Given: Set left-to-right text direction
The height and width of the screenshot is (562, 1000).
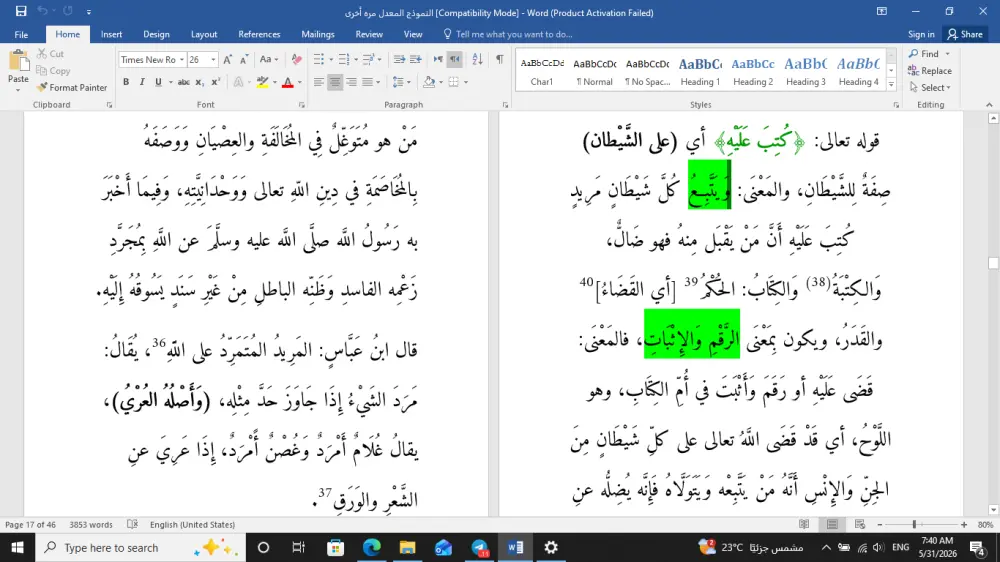Looking at the screenshot, I should (x=438, y=59).
